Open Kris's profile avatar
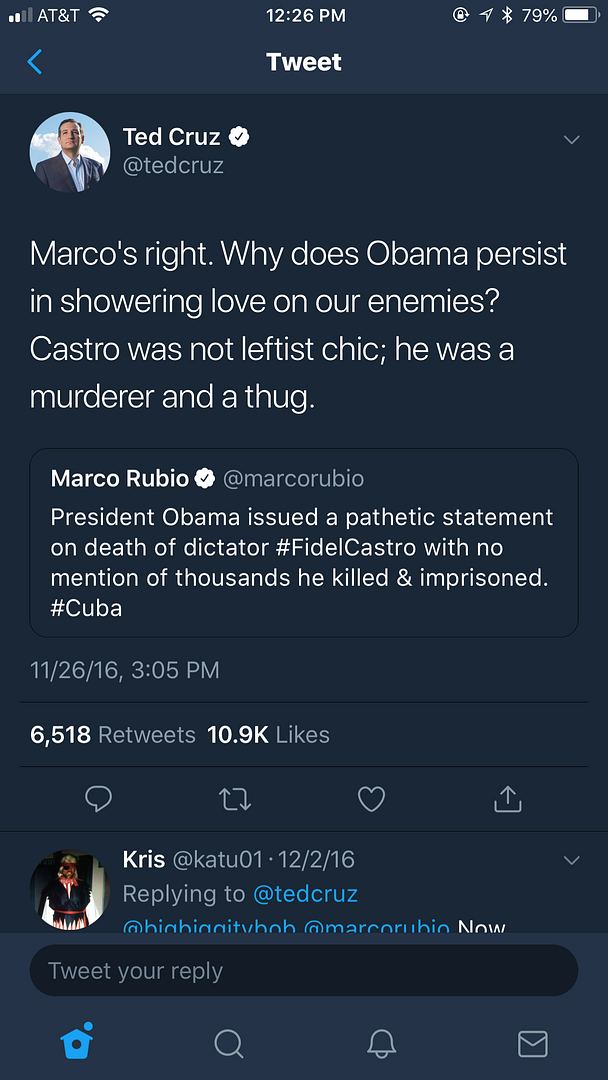The image size is (608, 1080). coord(70,889)
